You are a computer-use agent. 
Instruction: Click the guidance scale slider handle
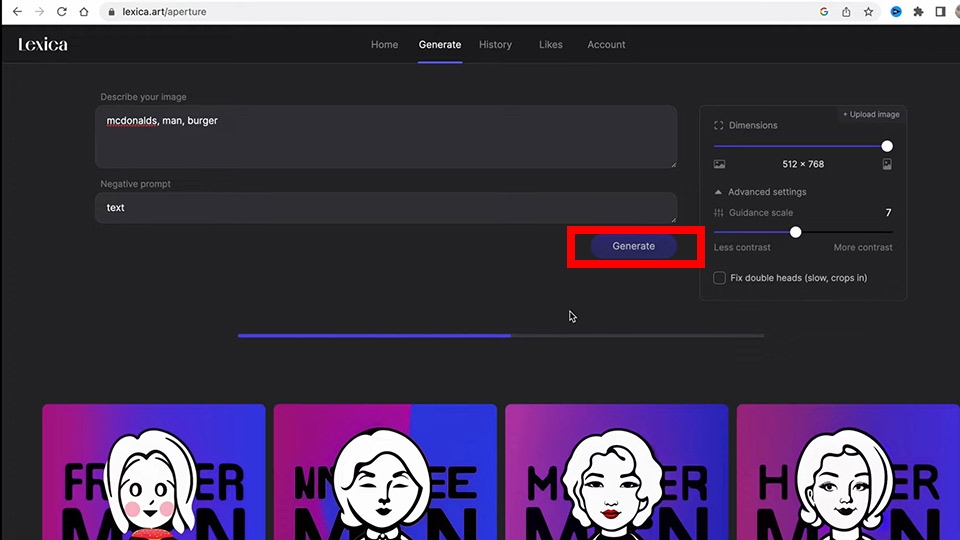(795, 232)
